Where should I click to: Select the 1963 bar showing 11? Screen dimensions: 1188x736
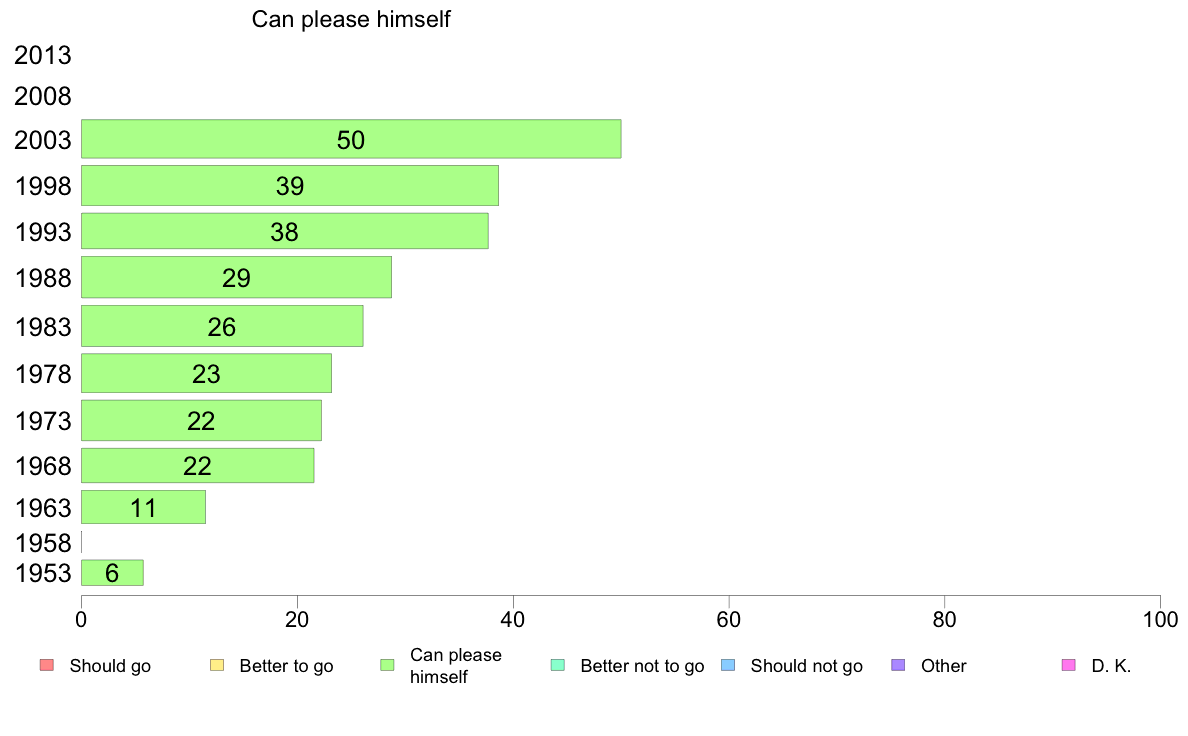click(143, 507)
